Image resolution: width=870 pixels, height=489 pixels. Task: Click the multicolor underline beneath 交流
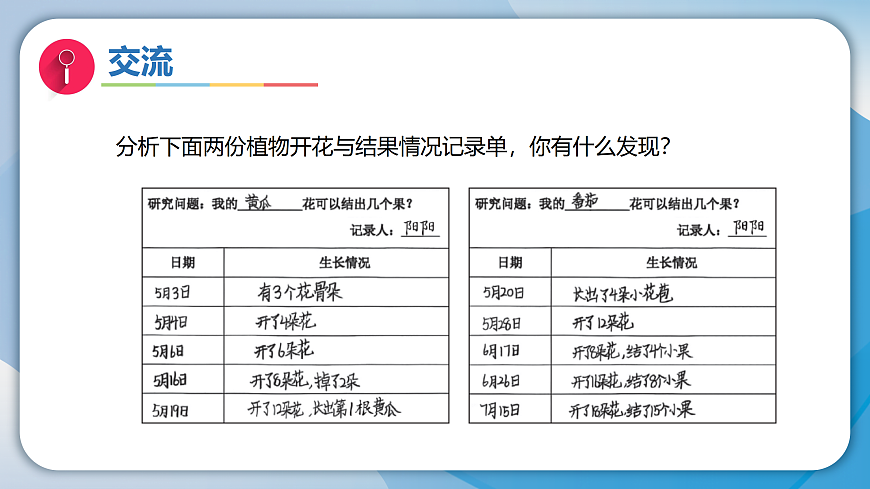click(210, 84)
